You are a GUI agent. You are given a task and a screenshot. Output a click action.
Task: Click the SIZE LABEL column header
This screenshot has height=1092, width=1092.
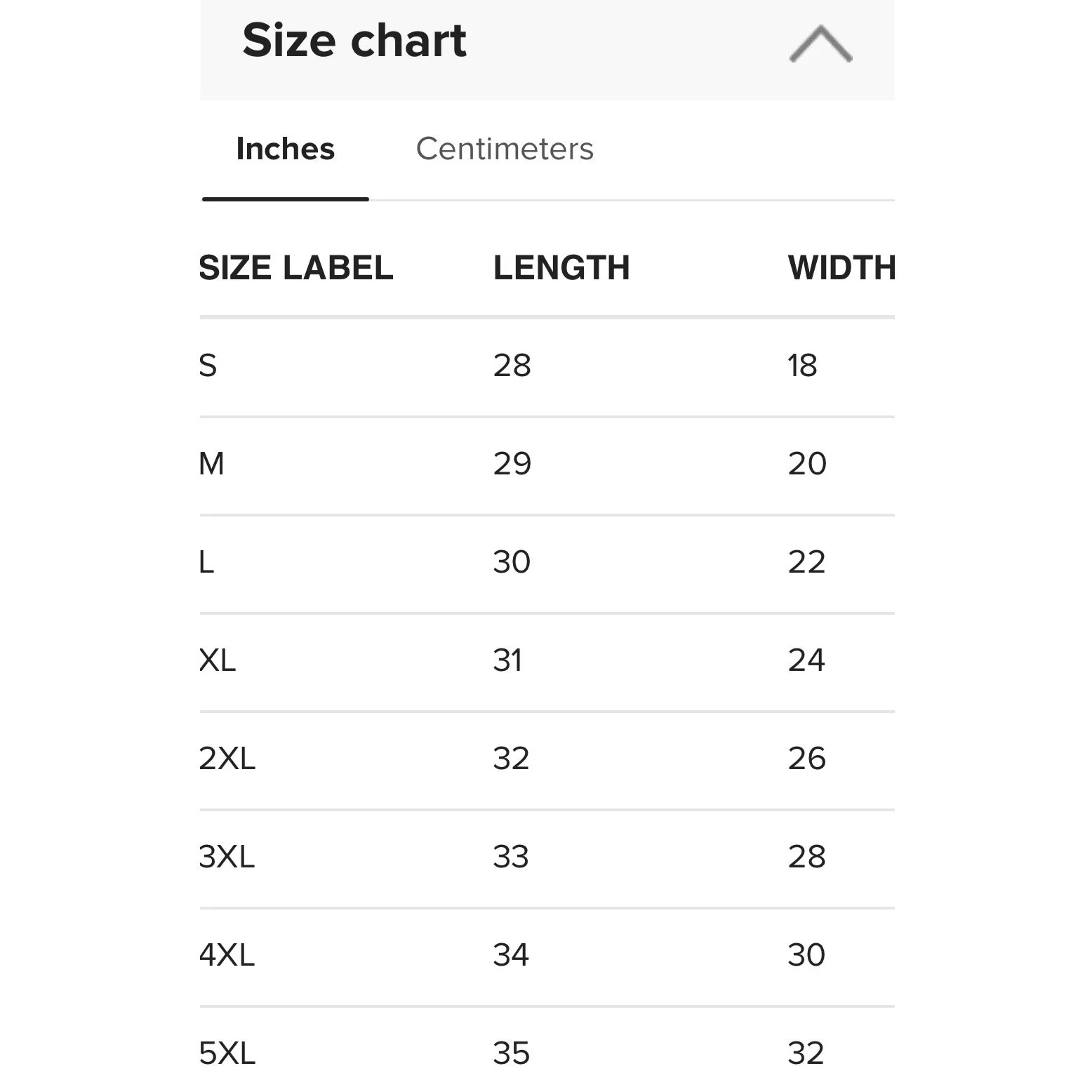[296, 267]
